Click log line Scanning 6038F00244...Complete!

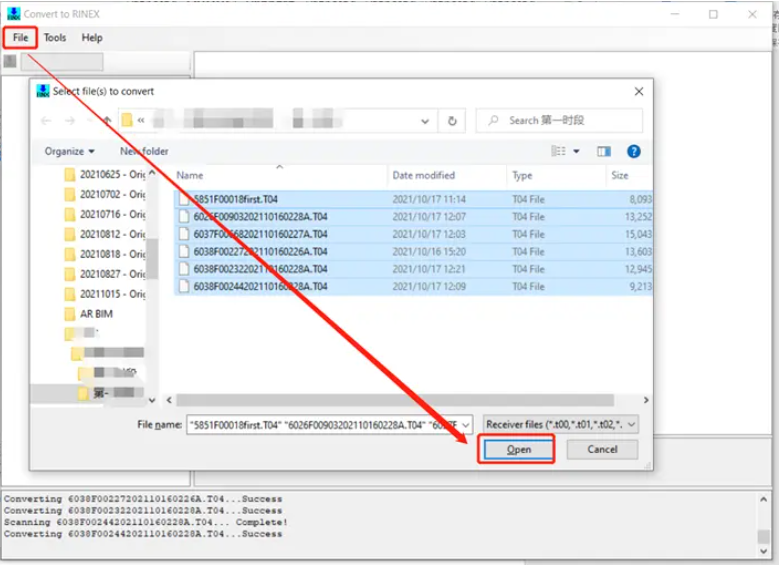coord(146,523)
